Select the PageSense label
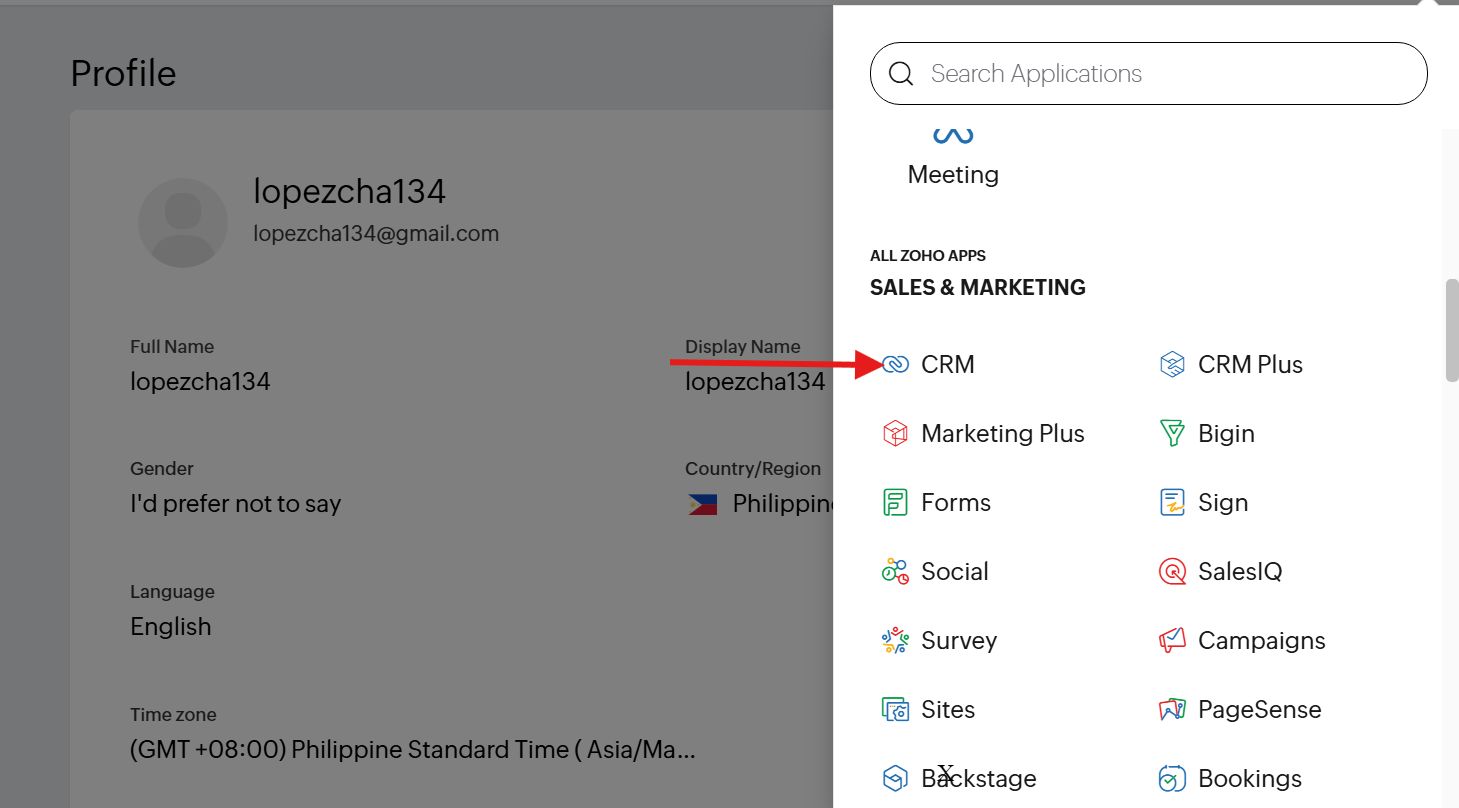Viewport: 1459px width, 808px height. pos(1260,710)
